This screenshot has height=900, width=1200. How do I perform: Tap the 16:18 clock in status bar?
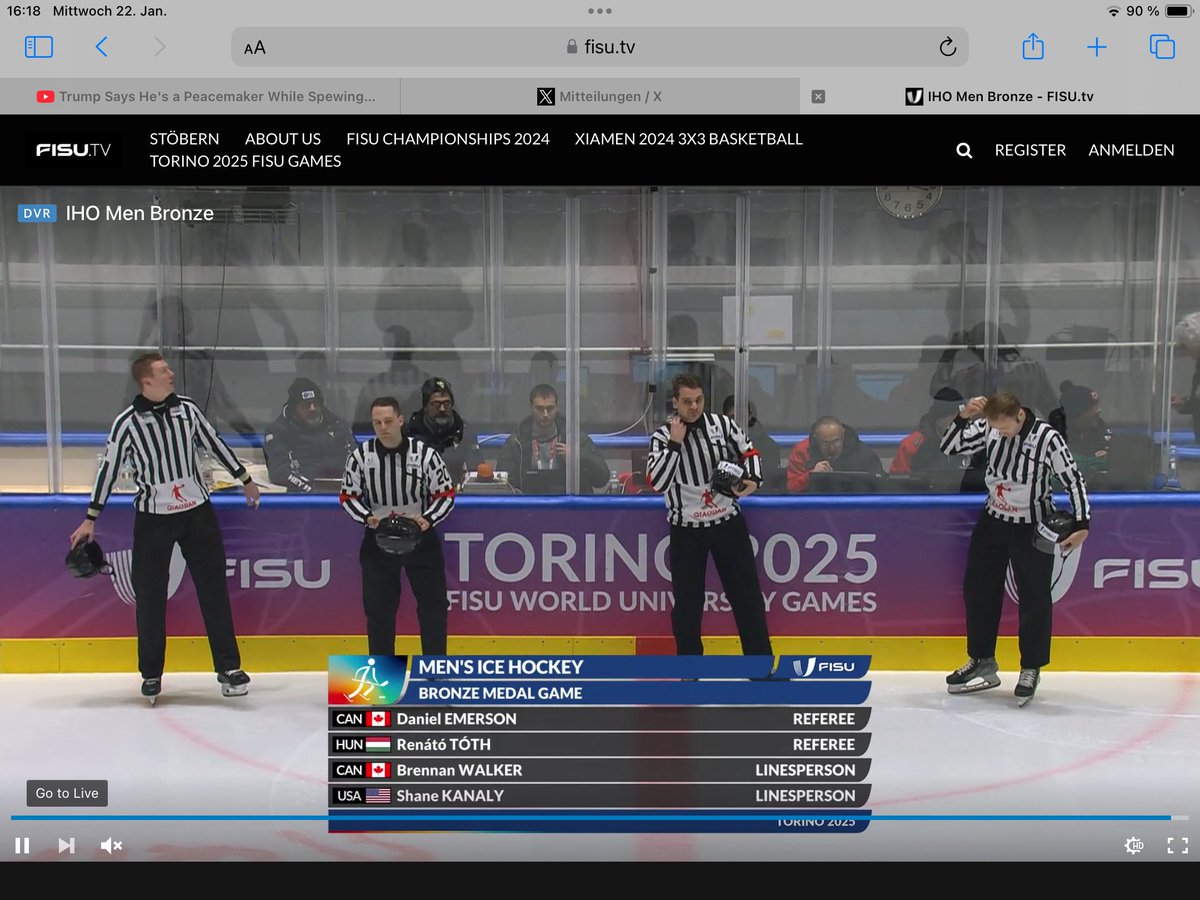point(24,11)
